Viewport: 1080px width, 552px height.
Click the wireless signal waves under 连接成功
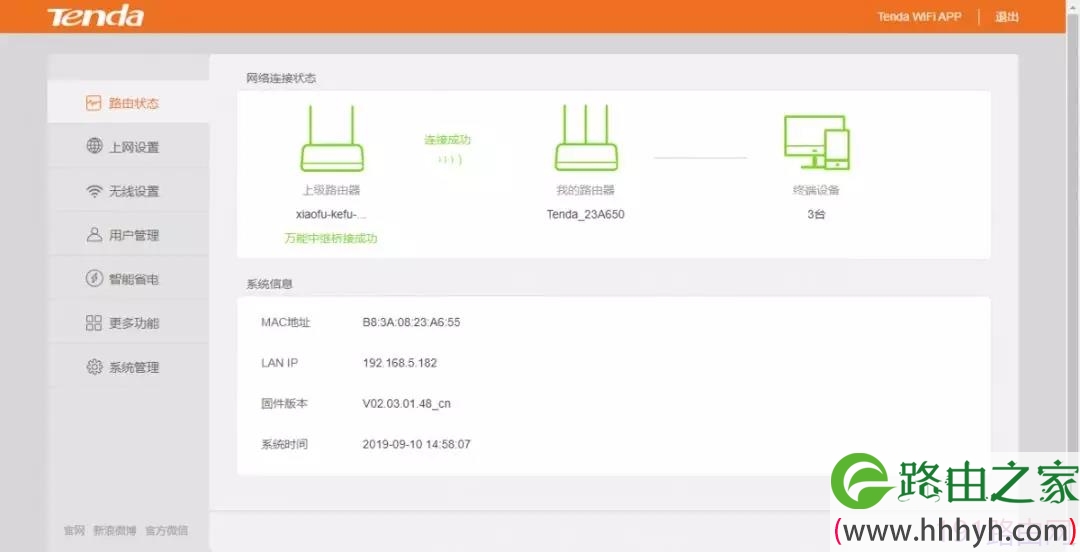[x=449, y=160]
